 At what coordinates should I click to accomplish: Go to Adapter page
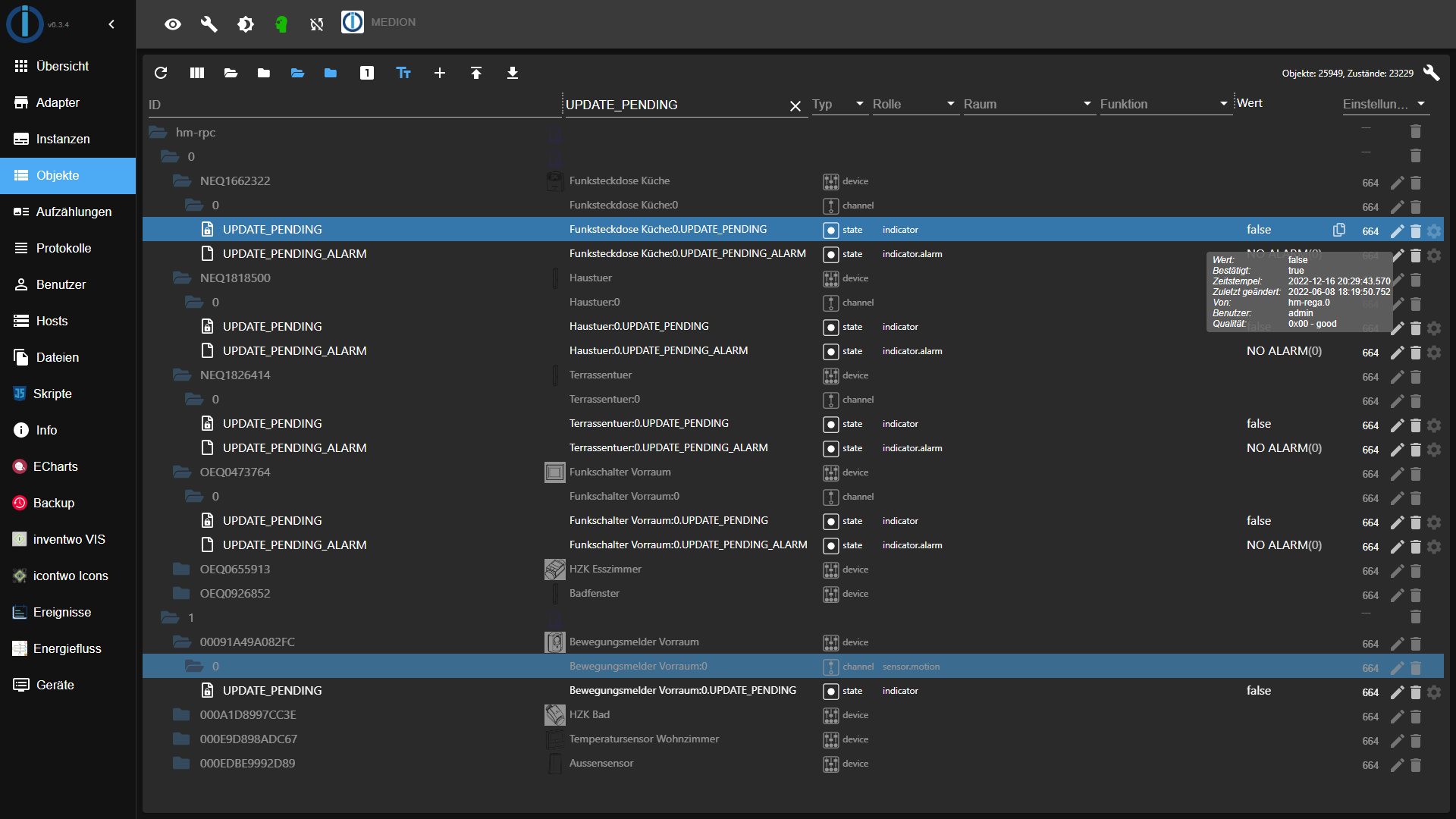(68, 102)
